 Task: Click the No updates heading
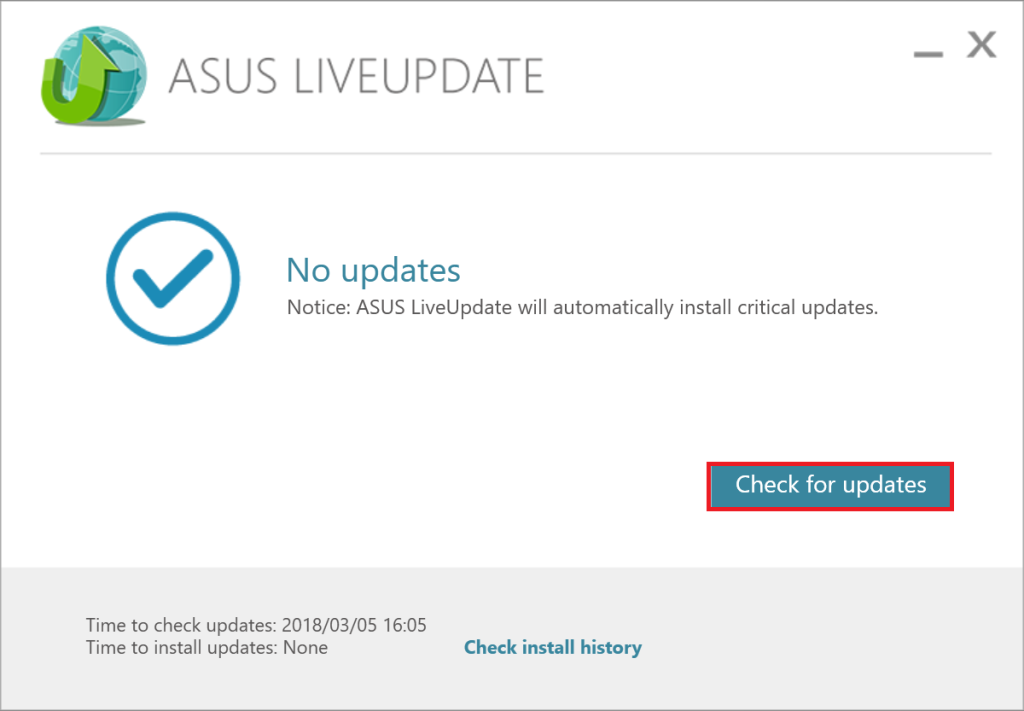pyautogui.click(x=372, y=270)
